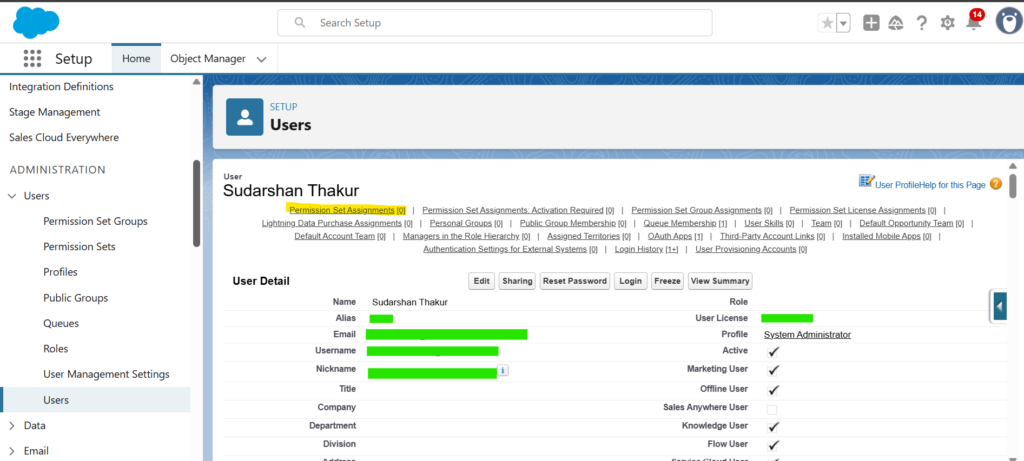Screen dimensions: 1024x461
Task: Click the User Profile edit layout icon
Action: pos(866,181)
